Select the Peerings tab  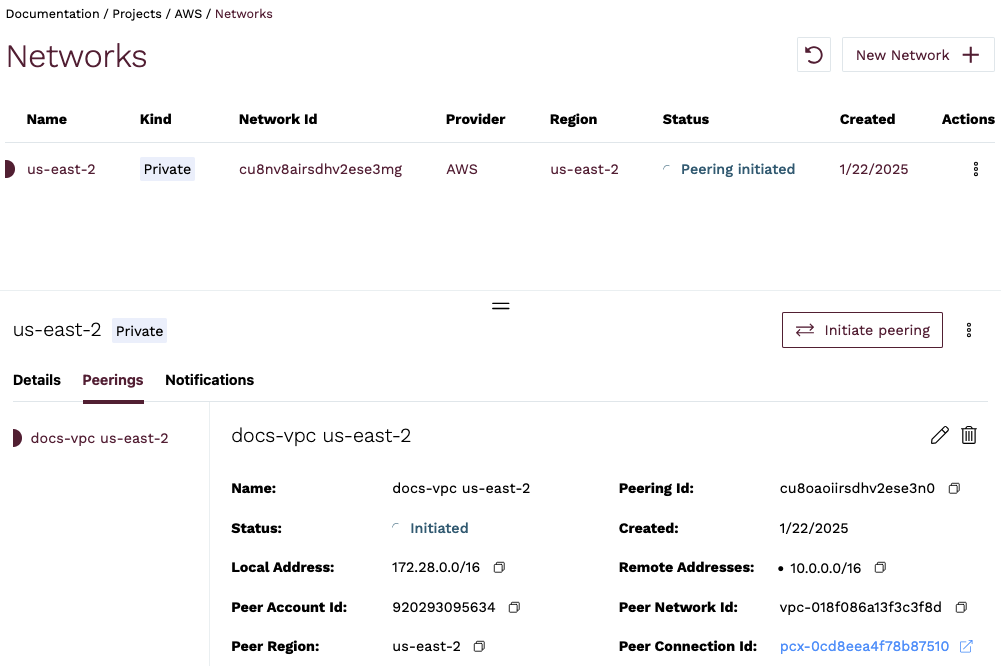pyautogui.click(x=113, y=380)
